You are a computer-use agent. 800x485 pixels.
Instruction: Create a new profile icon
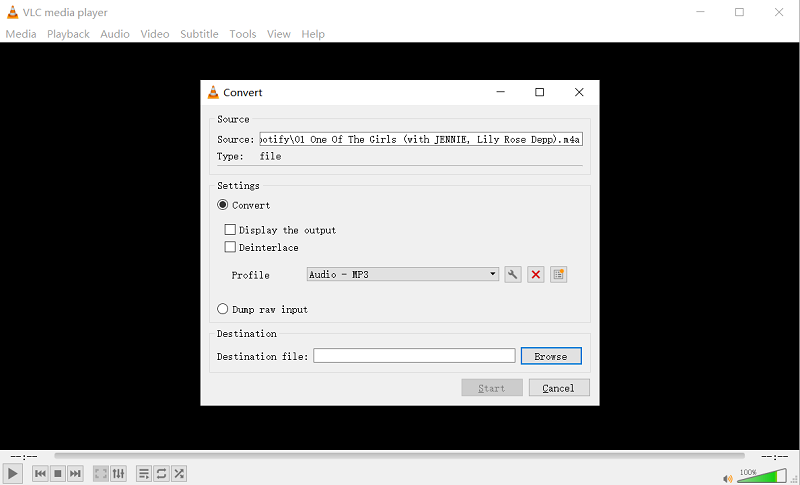pos(559,274)
